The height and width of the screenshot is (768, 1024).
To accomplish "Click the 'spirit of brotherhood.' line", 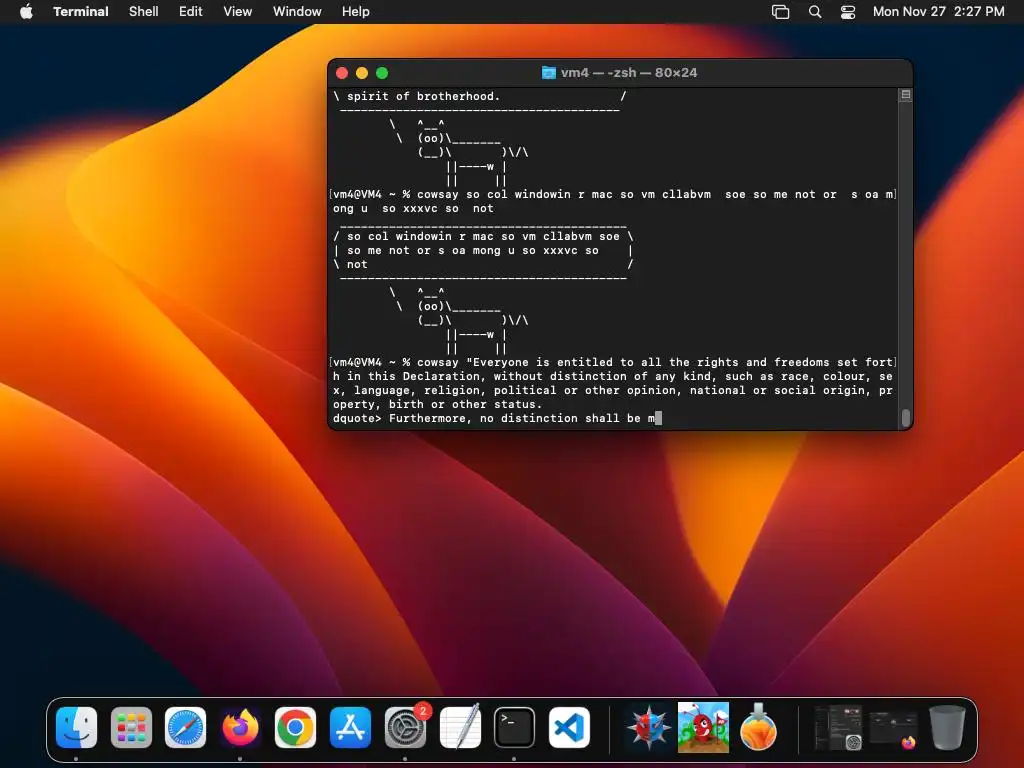I will (480, 96).
